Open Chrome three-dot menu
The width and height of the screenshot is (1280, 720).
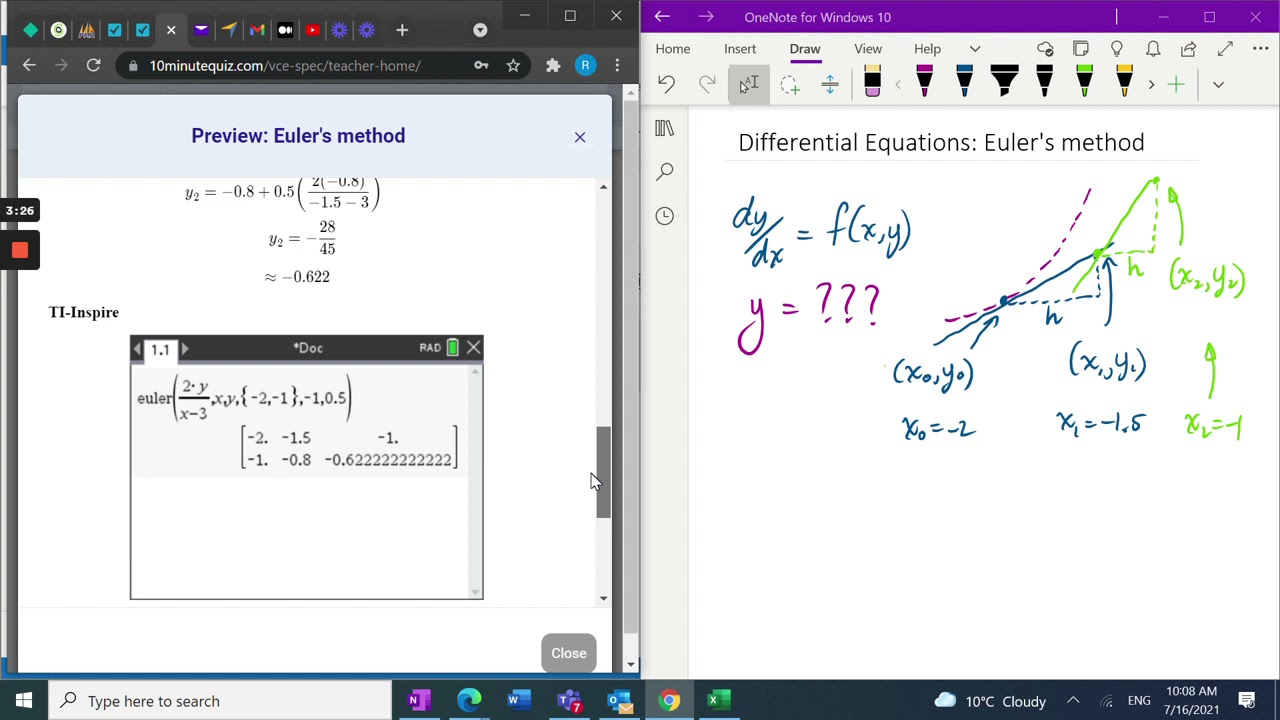pos(617,65)
